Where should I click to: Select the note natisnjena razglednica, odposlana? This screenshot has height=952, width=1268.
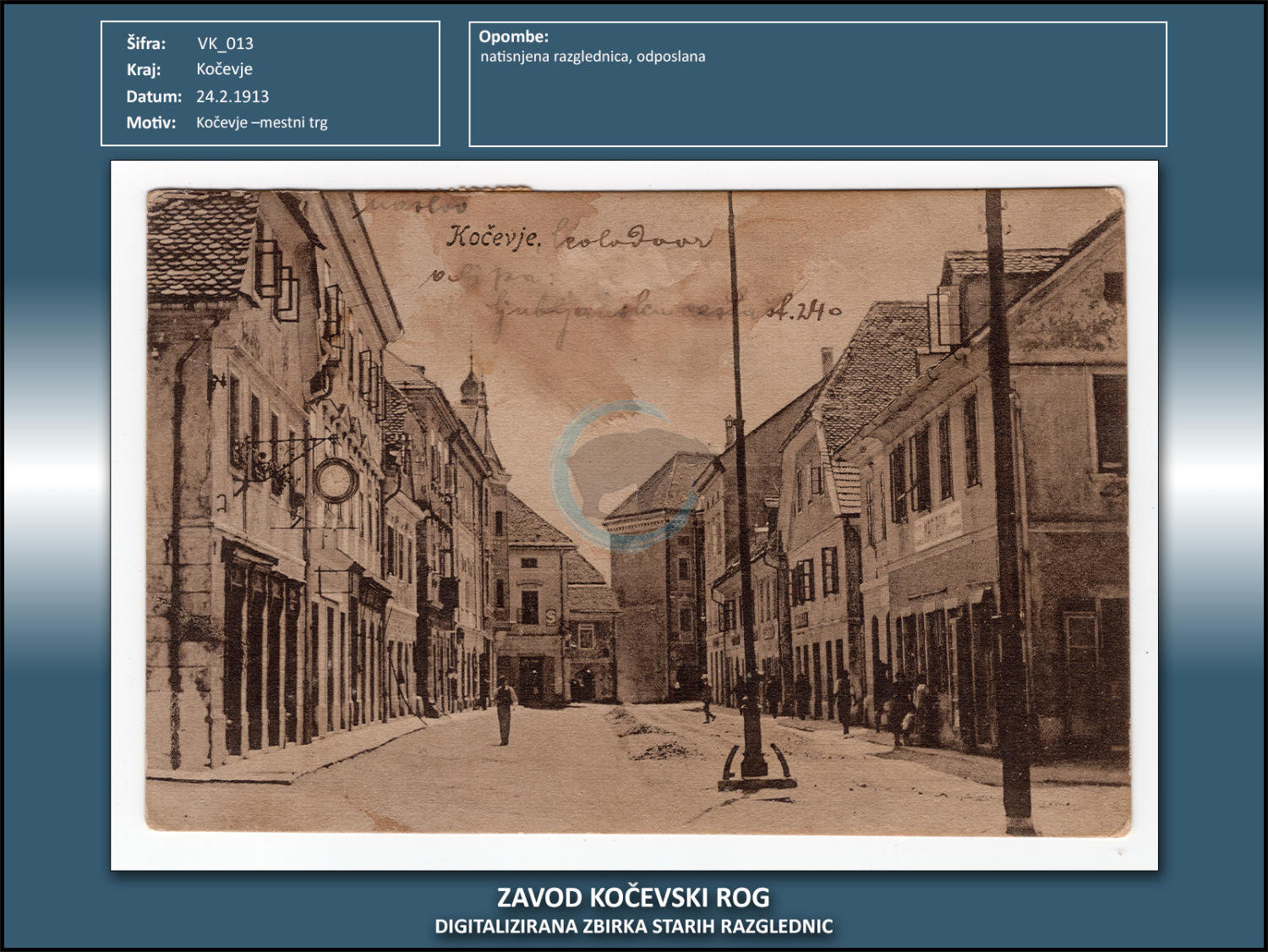click(593, 57)
